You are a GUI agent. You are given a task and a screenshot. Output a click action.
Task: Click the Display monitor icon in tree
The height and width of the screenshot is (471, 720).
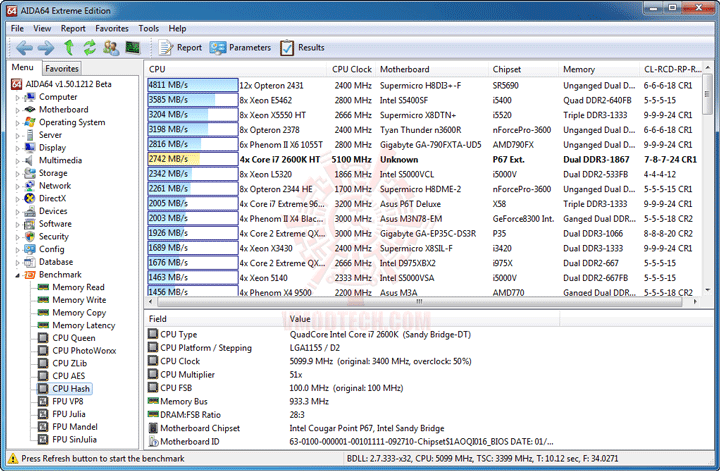30,147
